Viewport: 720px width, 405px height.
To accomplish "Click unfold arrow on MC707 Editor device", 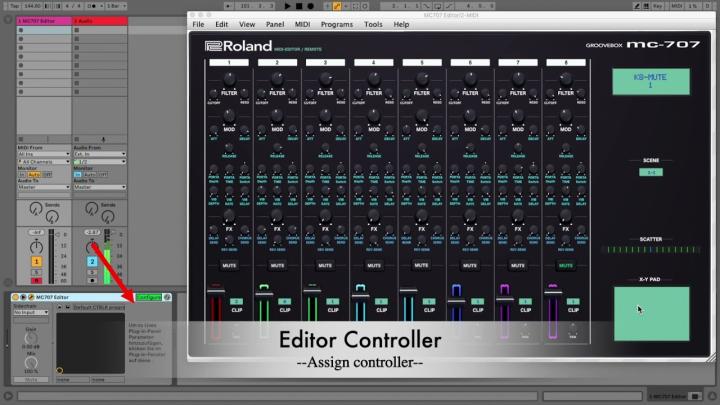I will (x=23, y=297).
